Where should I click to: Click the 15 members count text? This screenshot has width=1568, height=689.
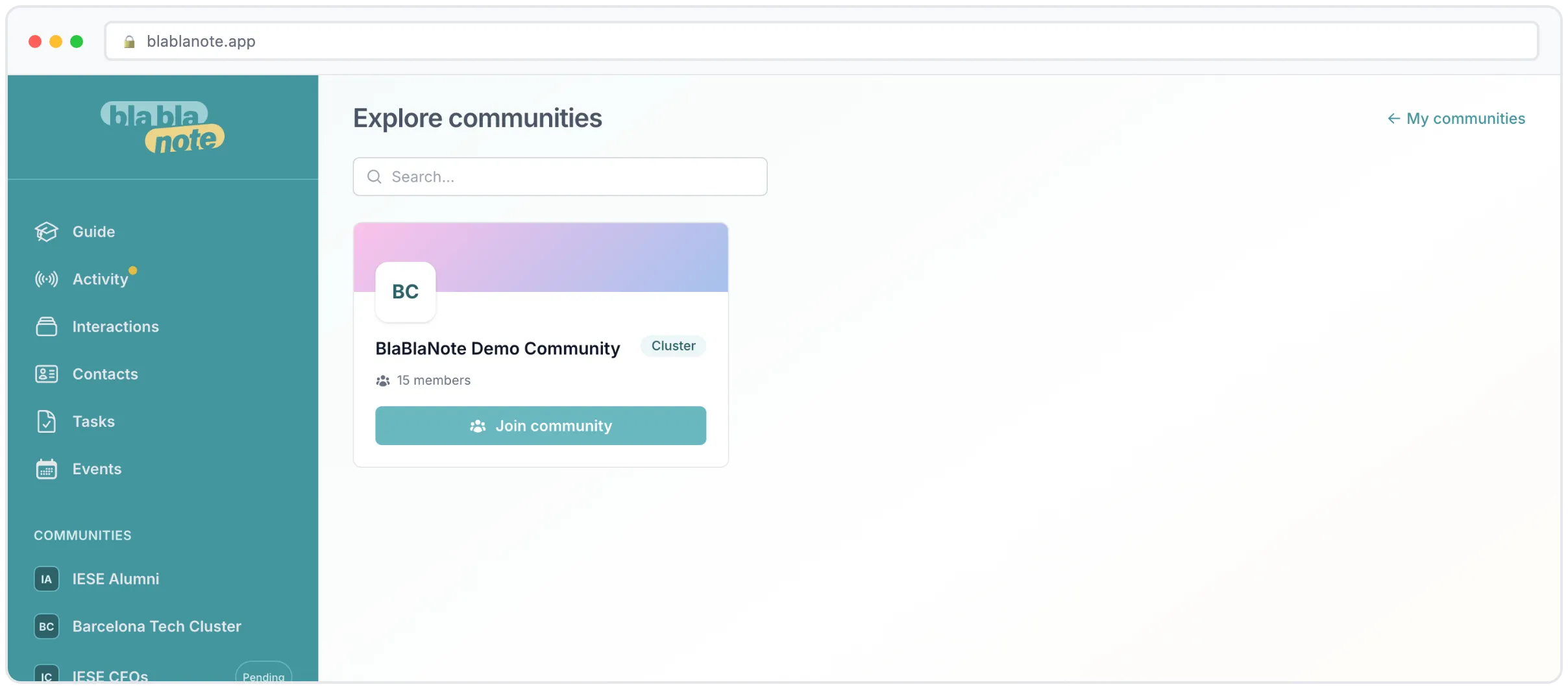click(434, 380)
